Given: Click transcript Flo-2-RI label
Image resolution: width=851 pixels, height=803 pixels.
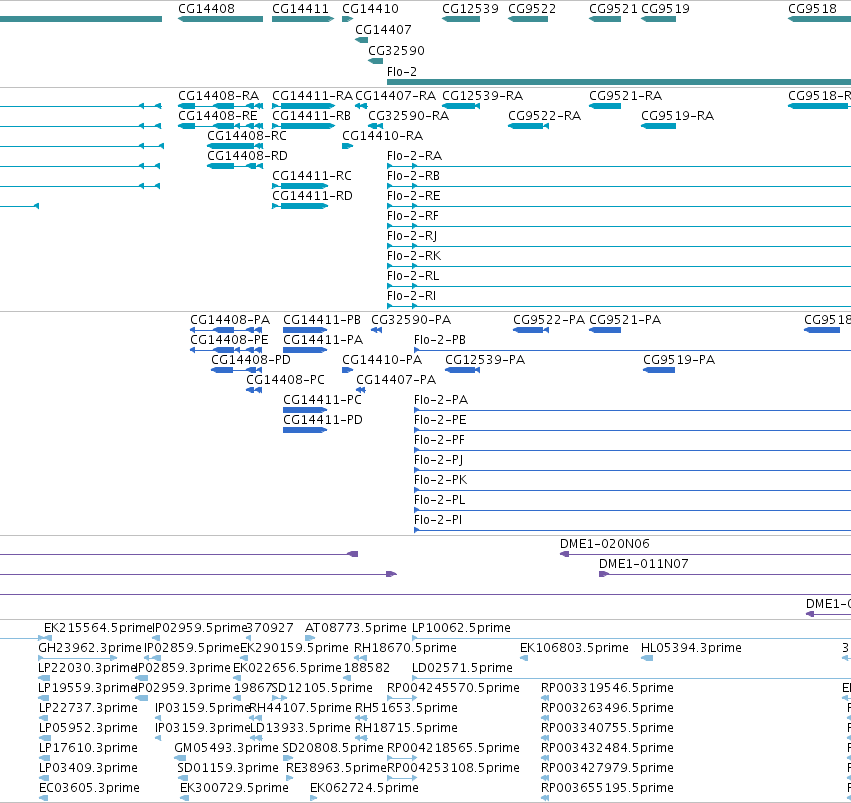Looking at the screenshot, I should click(411, 296).
